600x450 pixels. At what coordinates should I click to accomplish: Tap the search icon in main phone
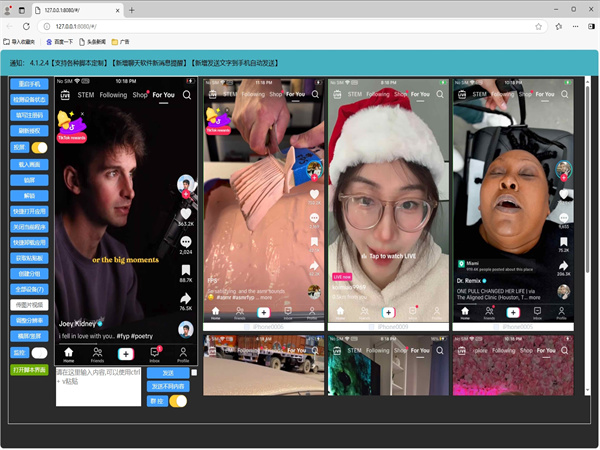tap(188, 95)
